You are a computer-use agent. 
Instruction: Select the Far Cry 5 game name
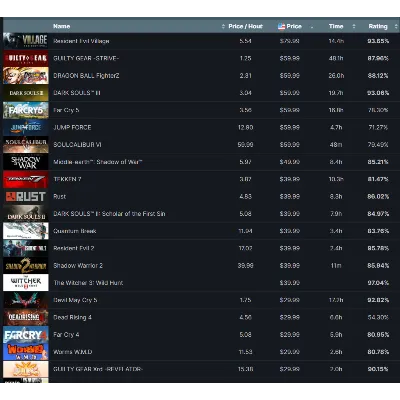(x=66, y=110)
